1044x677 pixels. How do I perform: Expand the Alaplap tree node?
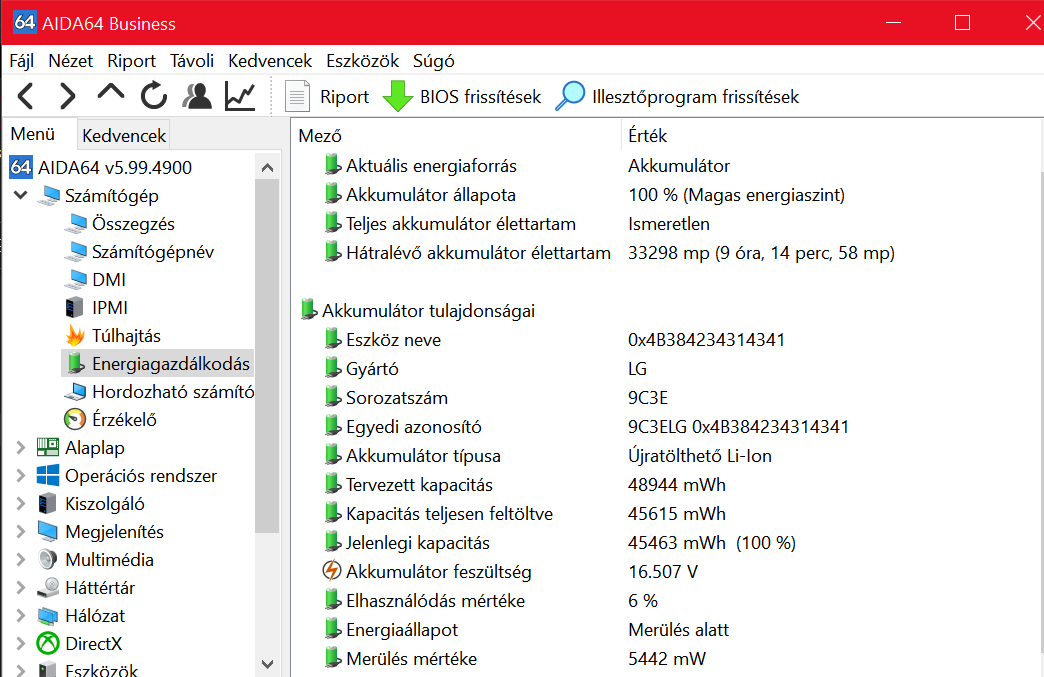point(21,447)
